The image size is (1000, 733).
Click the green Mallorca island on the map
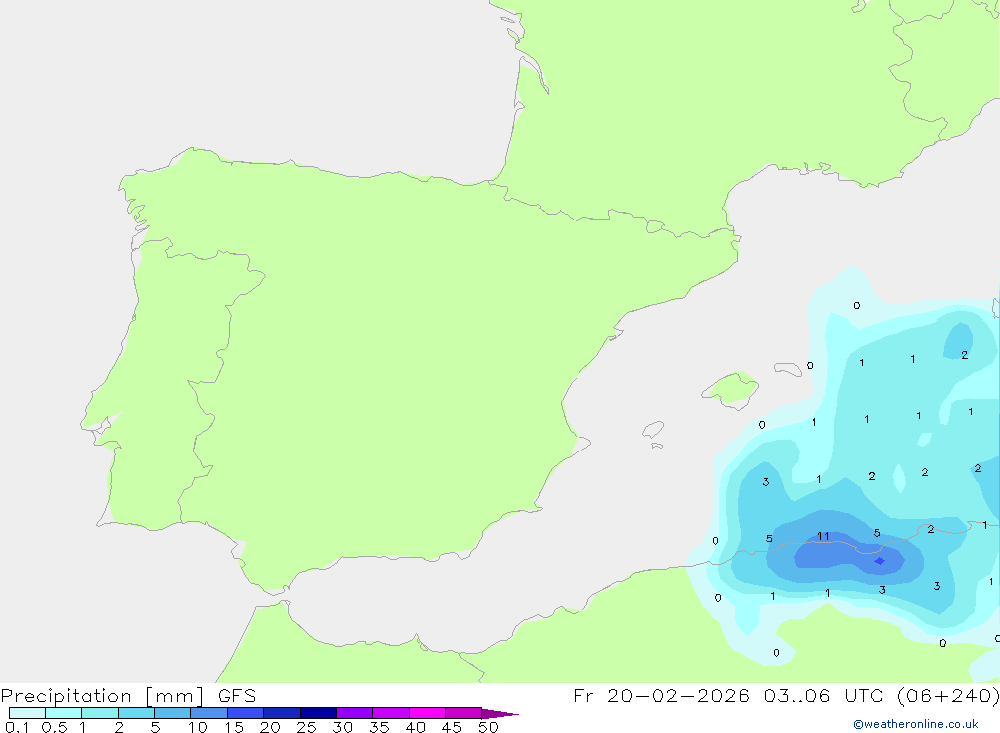click(731, 389)
